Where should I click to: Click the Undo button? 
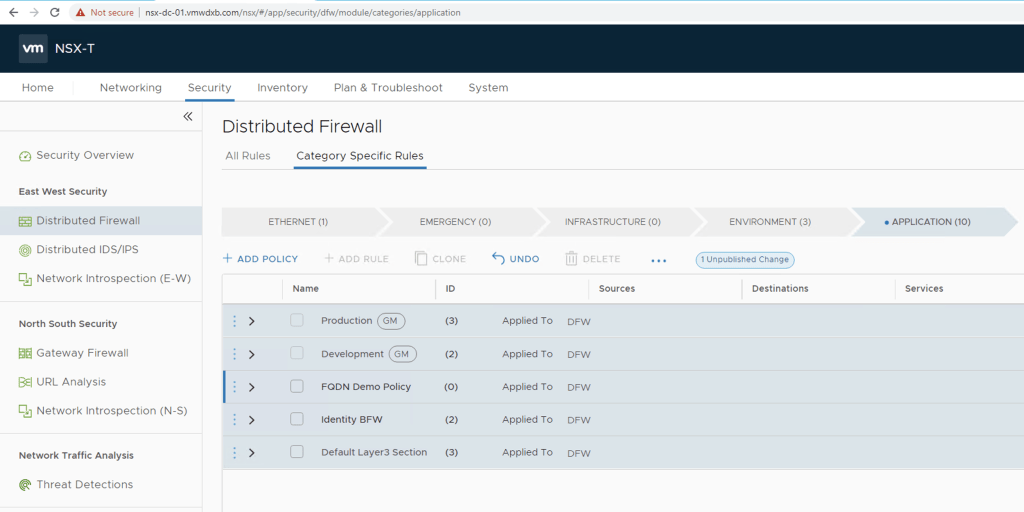coord(515,259)
